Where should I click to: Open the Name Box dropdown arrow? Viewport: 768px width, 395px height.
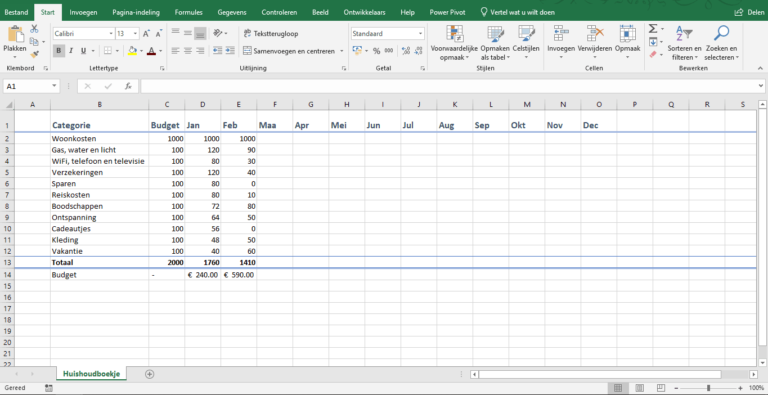54,86
